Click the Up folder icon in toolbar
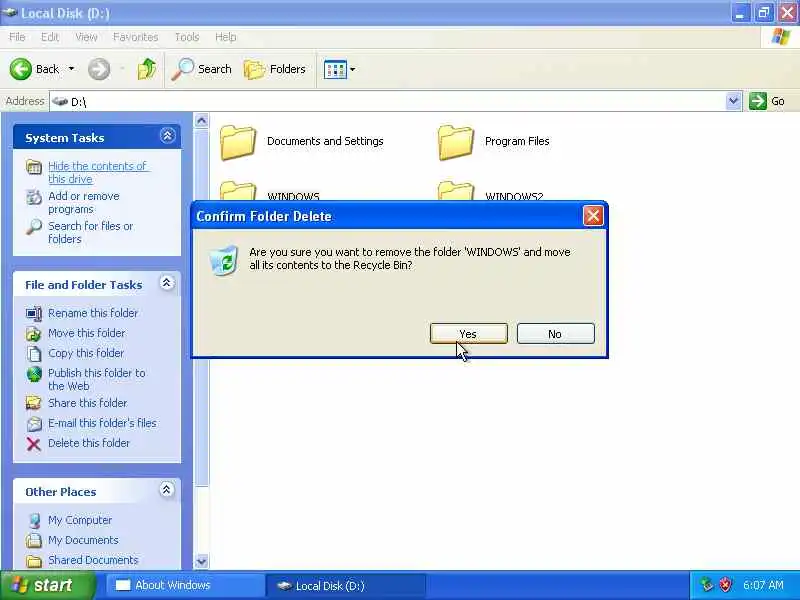800x600 pixels. [x=147, y=69]
